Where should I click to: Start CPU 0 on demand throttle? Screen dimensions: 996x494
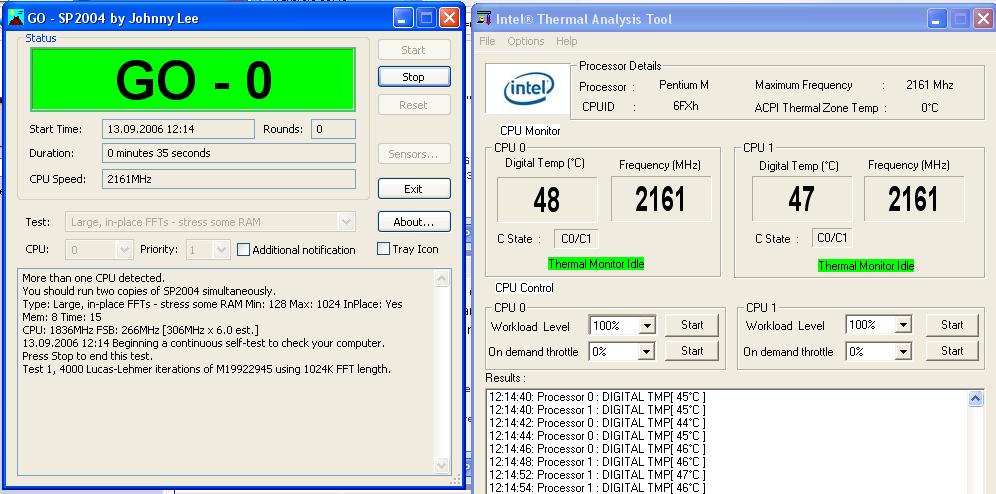coord(692,350)
